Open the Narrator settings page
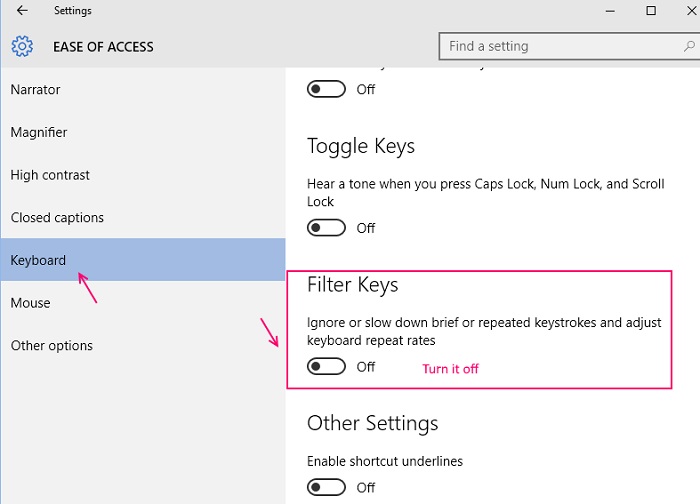This screenshot has height=504, width=700. tap(36, 90)
